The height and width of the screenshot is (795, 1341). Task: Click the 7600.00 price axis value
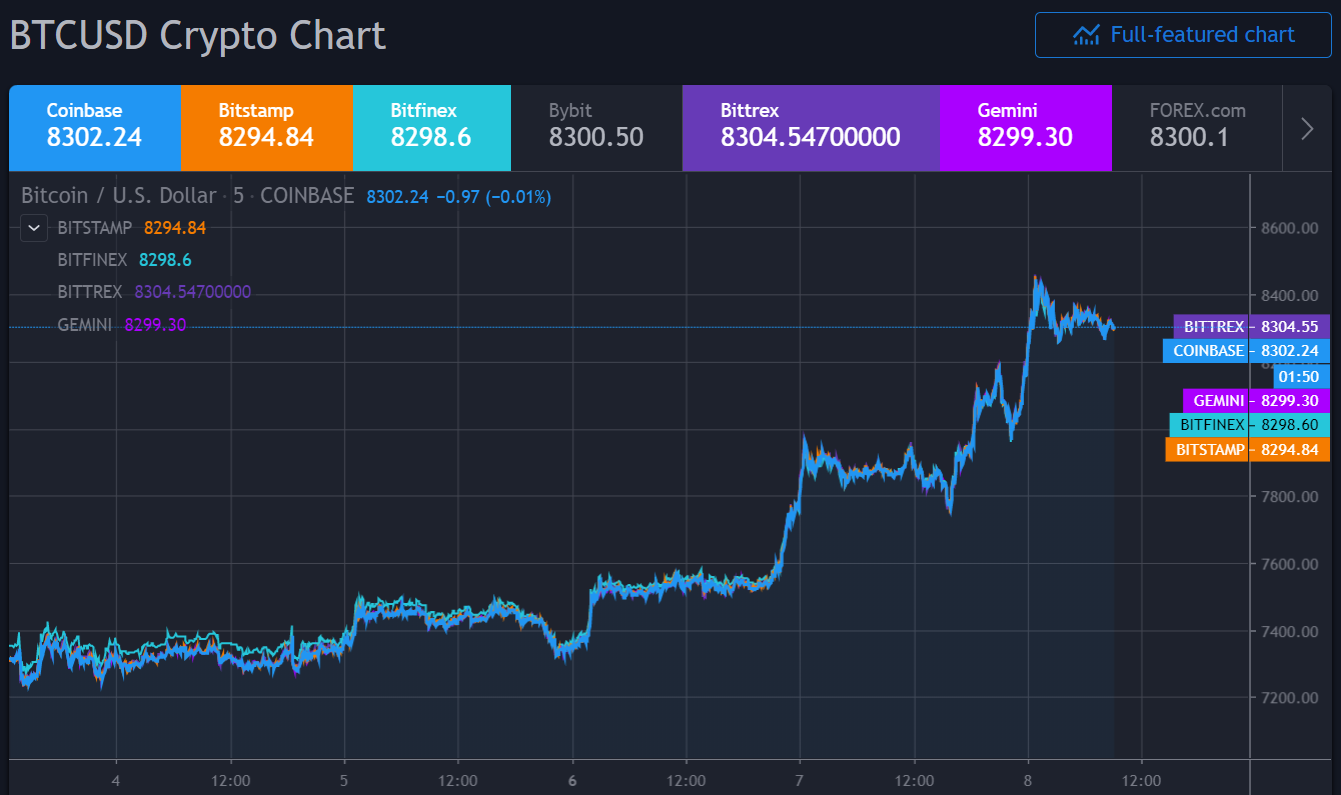(1290, 564)
